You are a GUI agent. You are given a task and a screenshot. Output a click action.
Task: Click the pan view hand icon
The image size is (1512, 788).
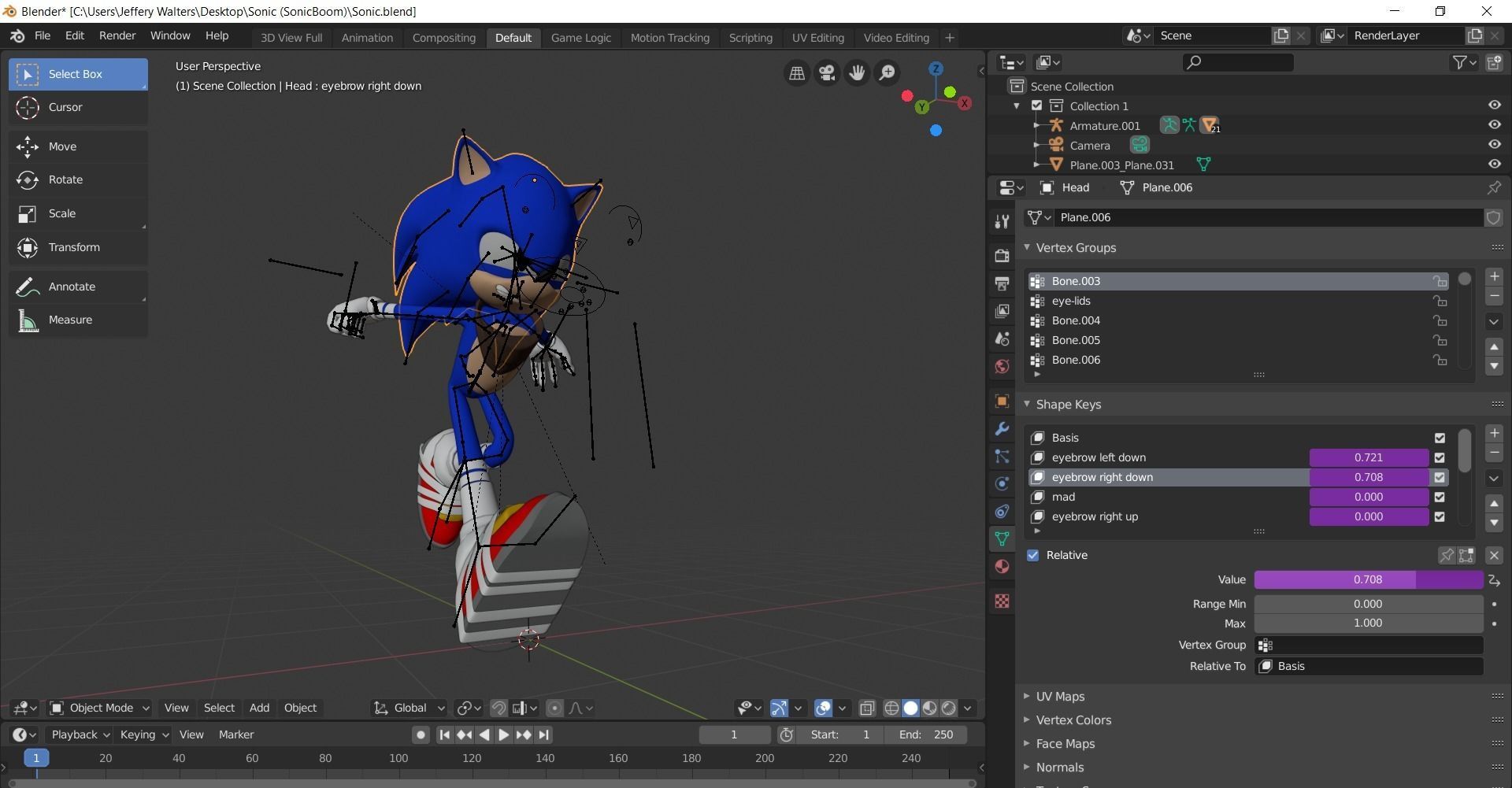pyautogui.click(x=857, y=73)
